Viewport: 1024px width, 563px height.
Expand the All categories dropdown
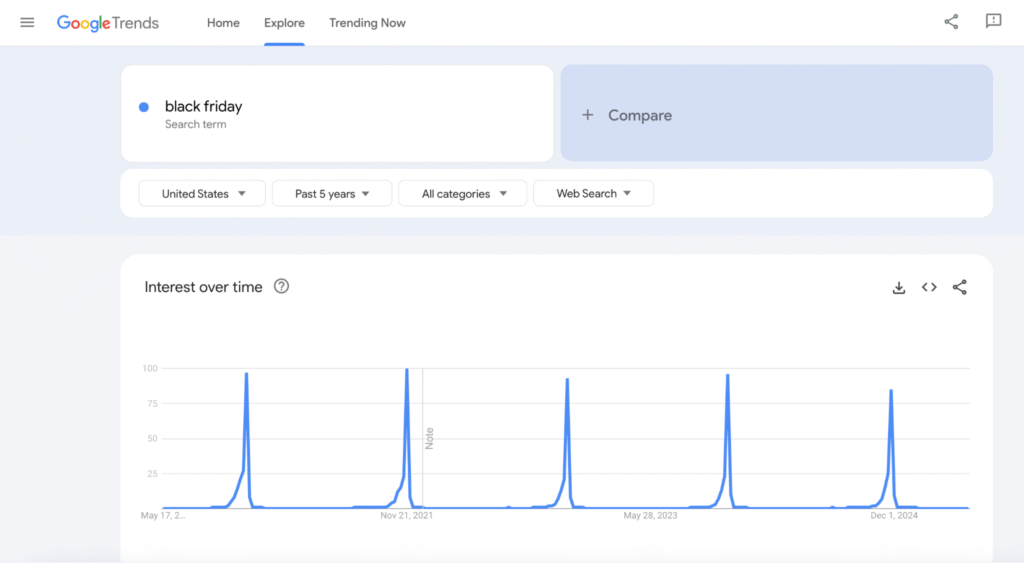point(462,193)
